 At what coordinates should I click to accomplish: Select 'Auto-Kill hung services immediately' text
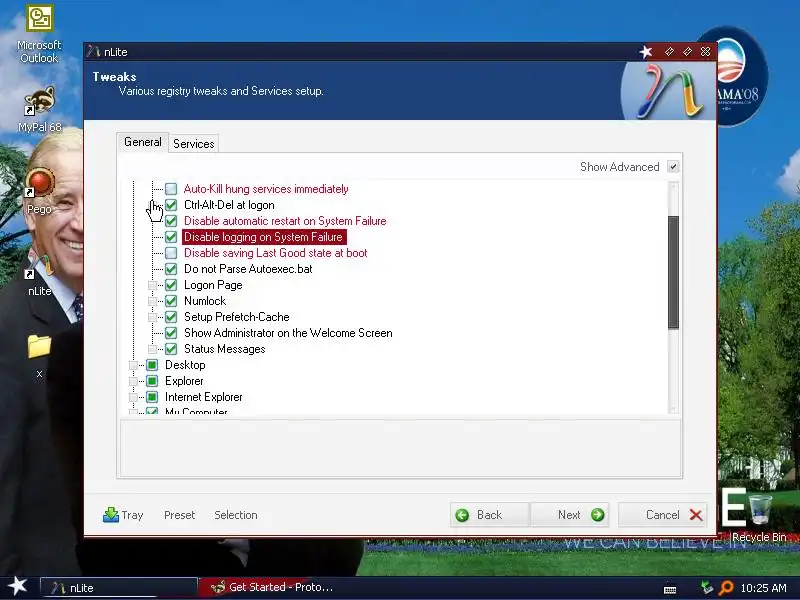point(266,189)
